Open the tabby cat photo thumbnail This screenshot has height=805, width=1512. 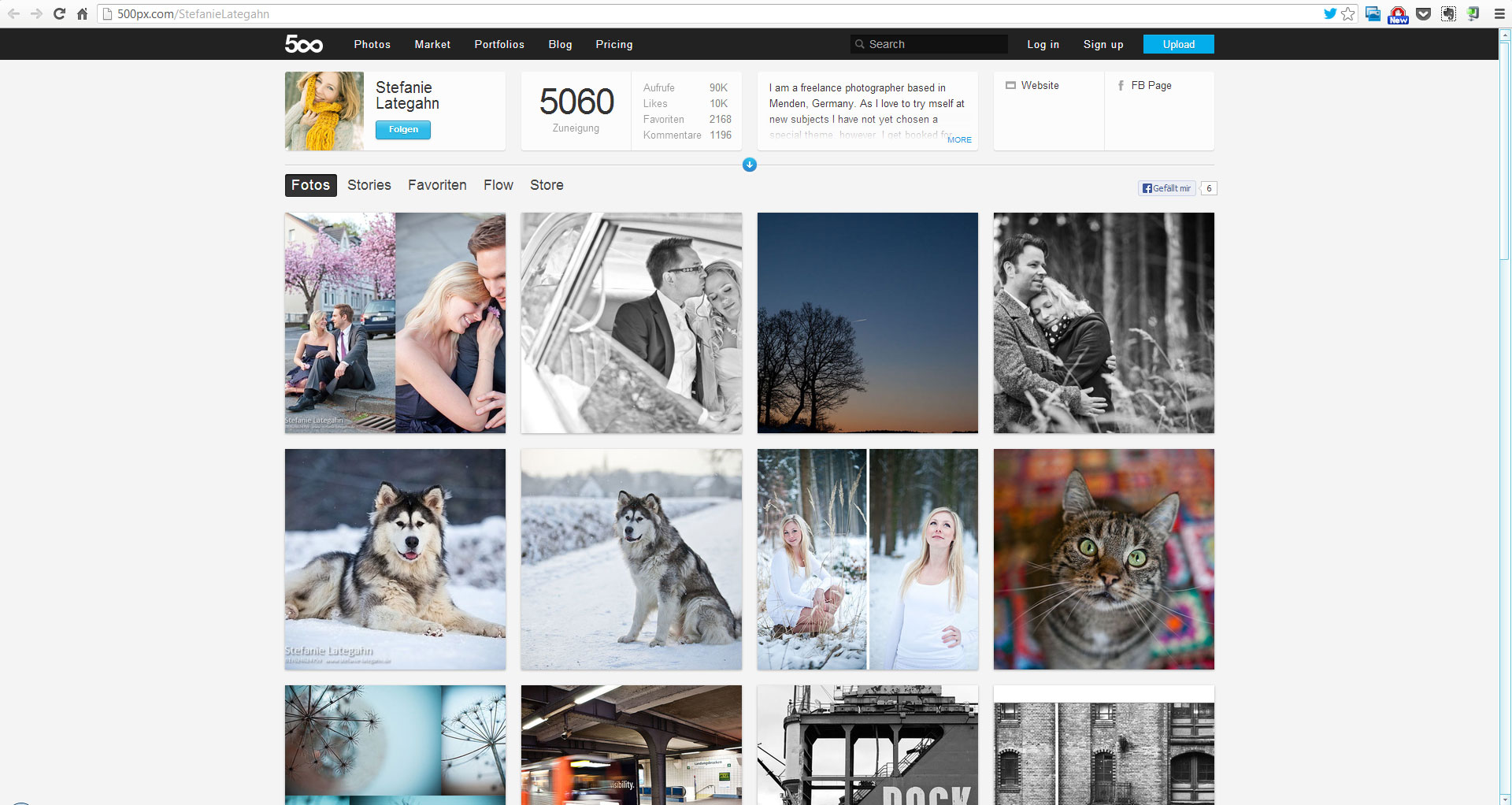click(x=1103, y=559)
